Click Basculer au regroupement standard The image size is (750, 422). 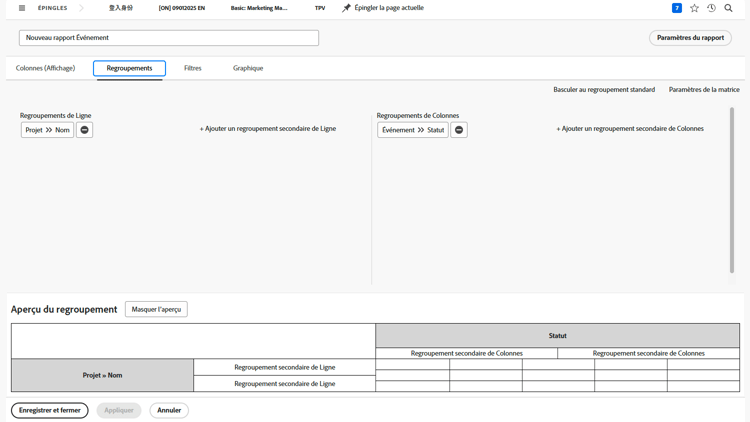604,89
